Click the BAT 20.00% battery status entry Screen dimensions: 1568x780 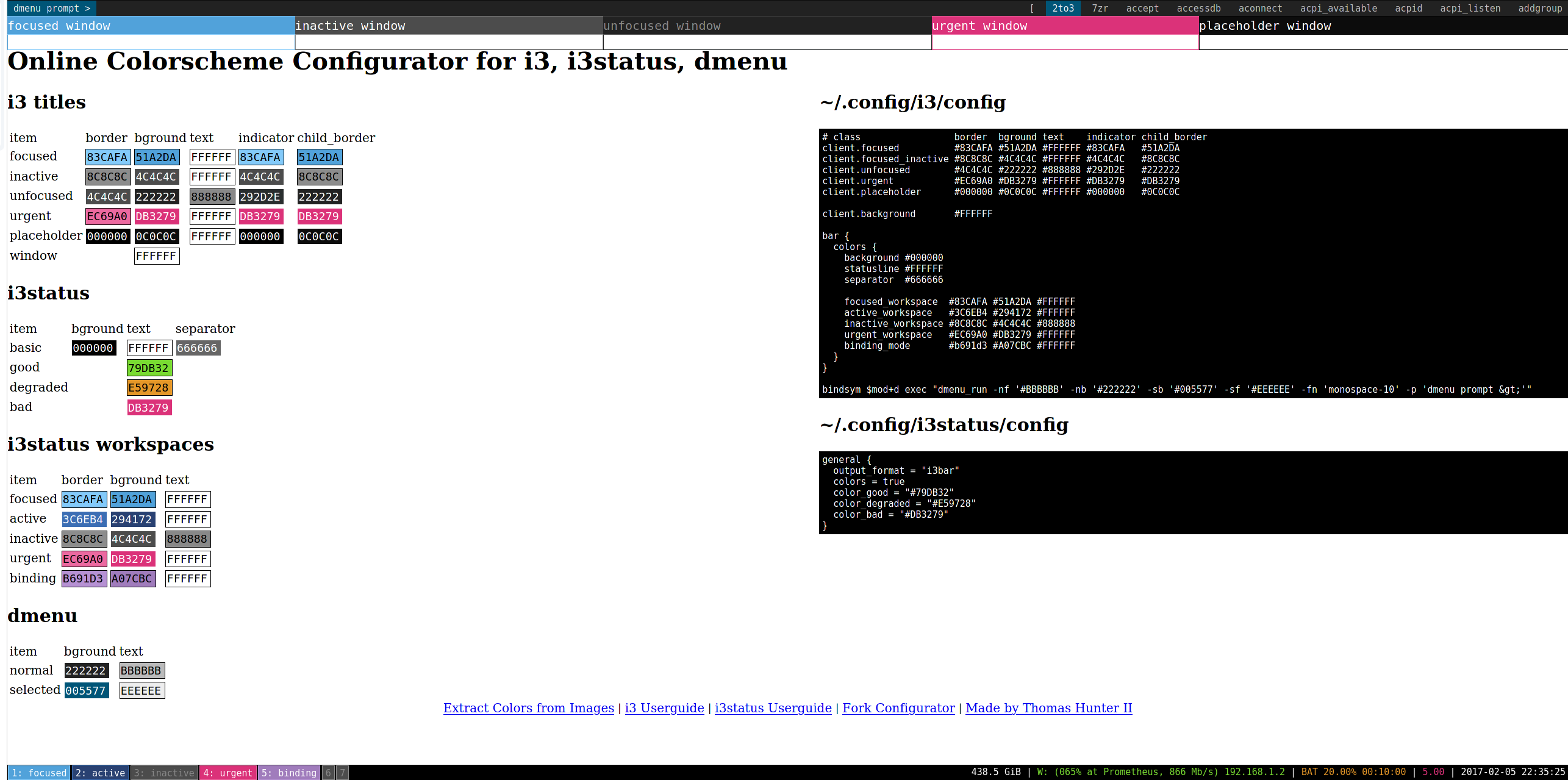[1353, 772]
